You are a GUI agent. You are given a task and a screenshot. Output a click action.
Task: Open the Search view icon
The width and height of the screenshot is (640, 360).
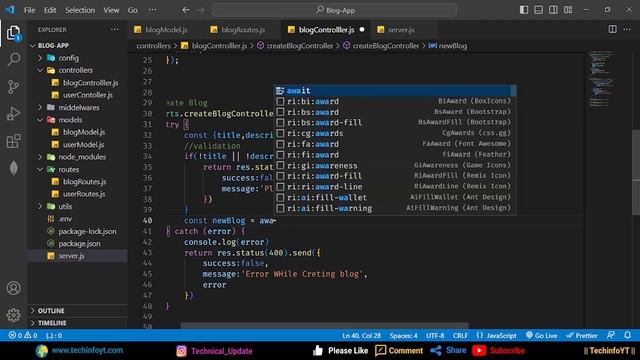[13, 60]
